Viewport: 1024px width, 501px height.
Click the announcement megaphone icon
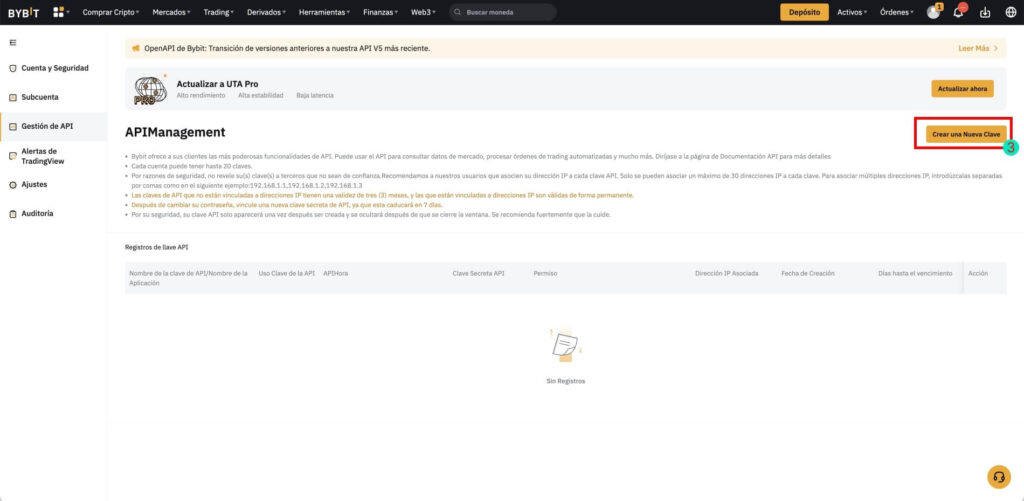[x=136, y=48]
